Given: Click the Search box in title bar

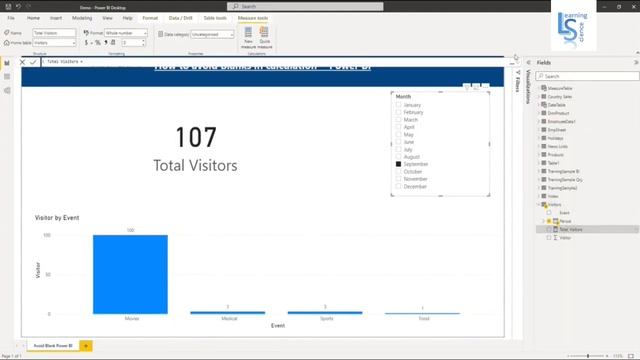Looking at the screenshot, I should (305, 7).
